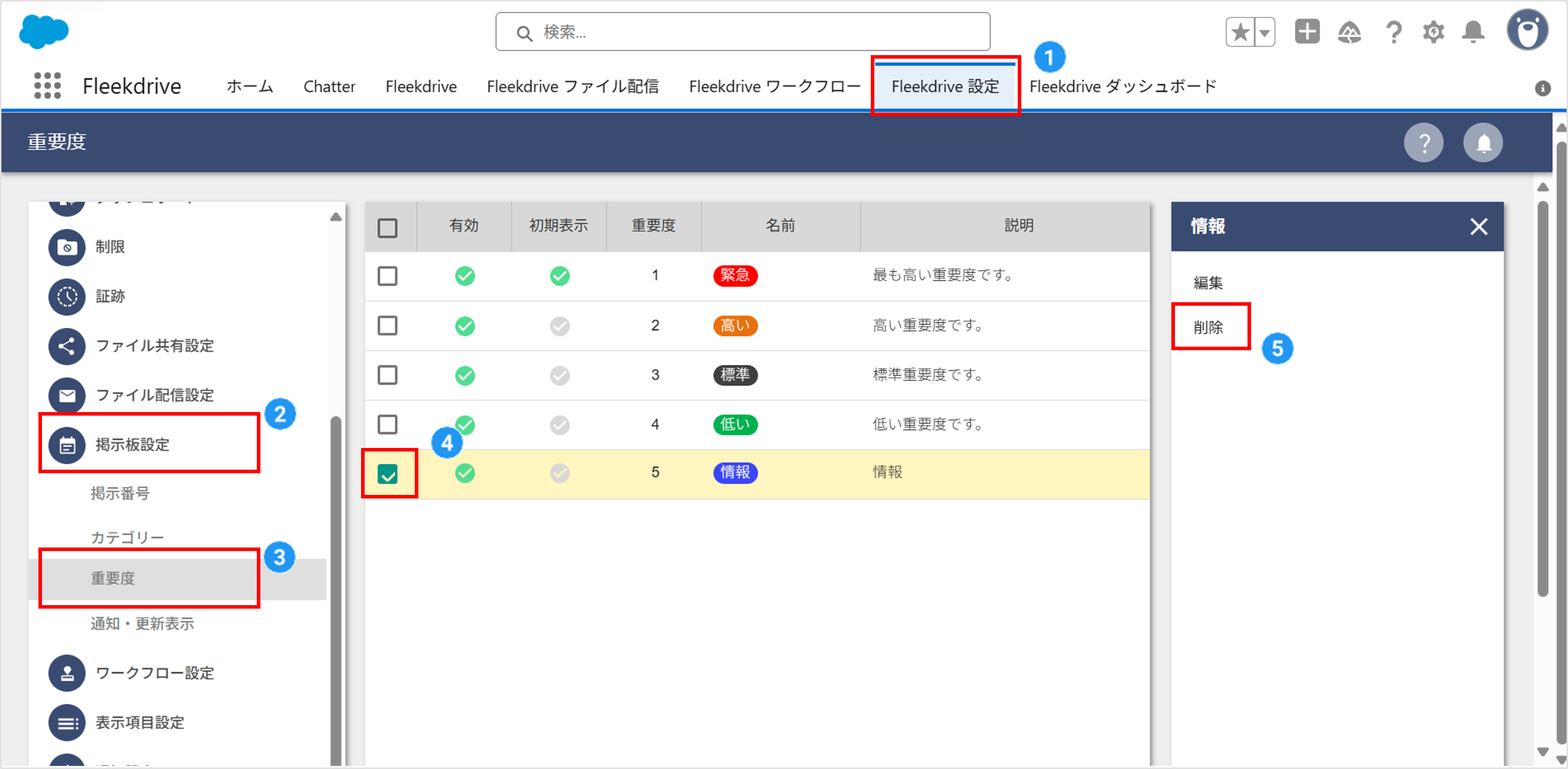Screen dimensions: 1568x769
Task: Select the checkbox for the 高い row
Action: tap(388, 326)
